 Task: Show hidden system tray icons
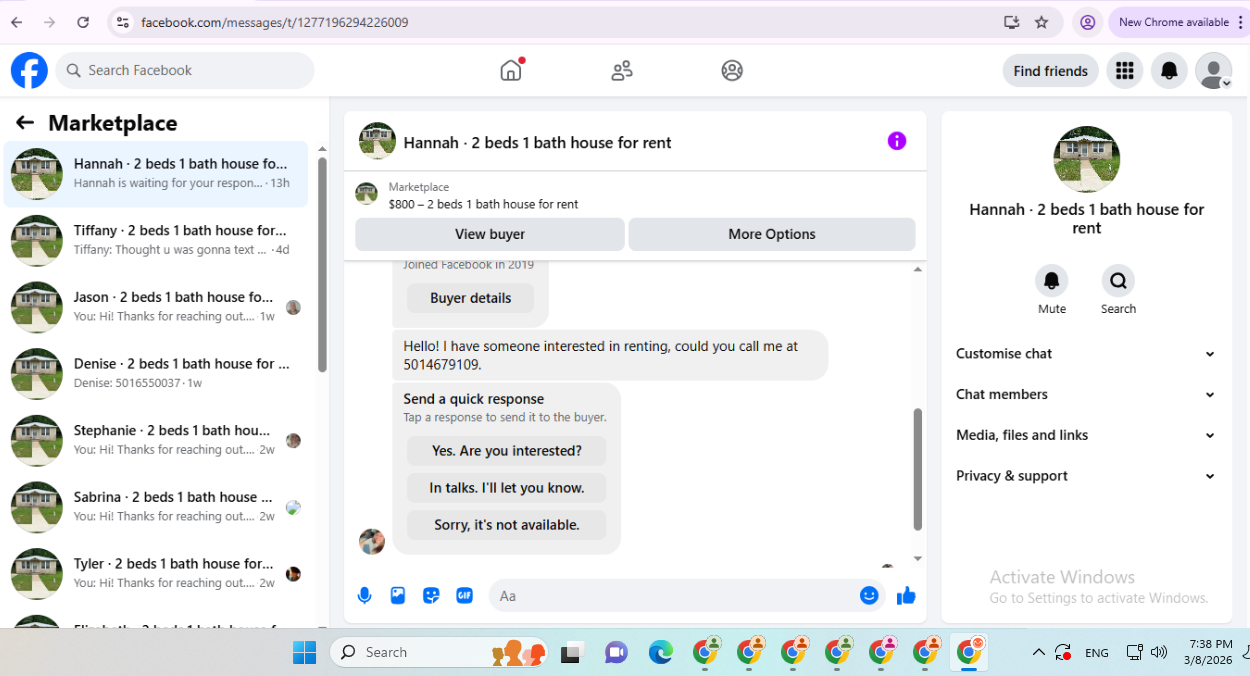point(1038,652)
